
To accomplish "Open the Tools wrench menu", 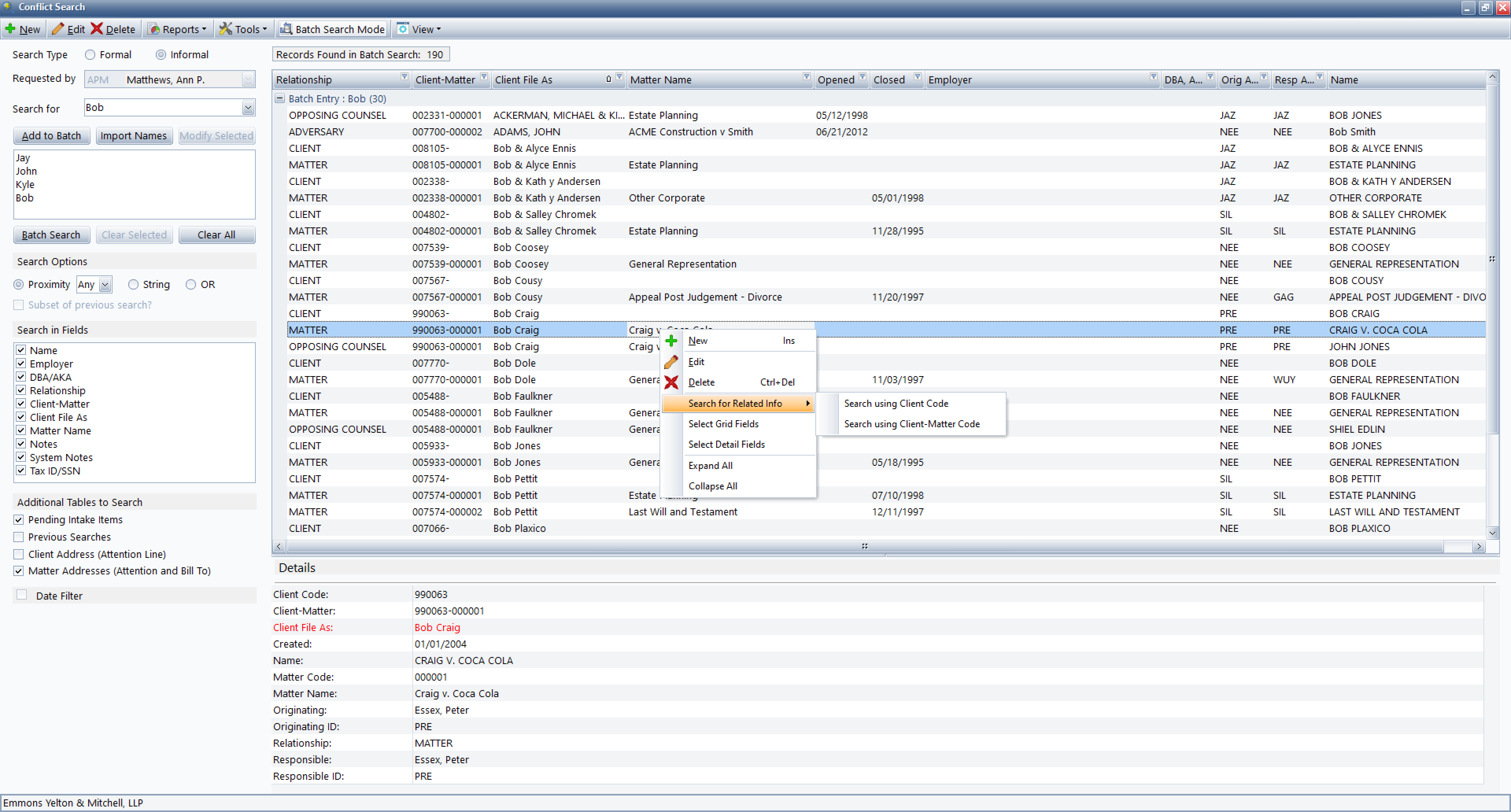I will point(243,29).
